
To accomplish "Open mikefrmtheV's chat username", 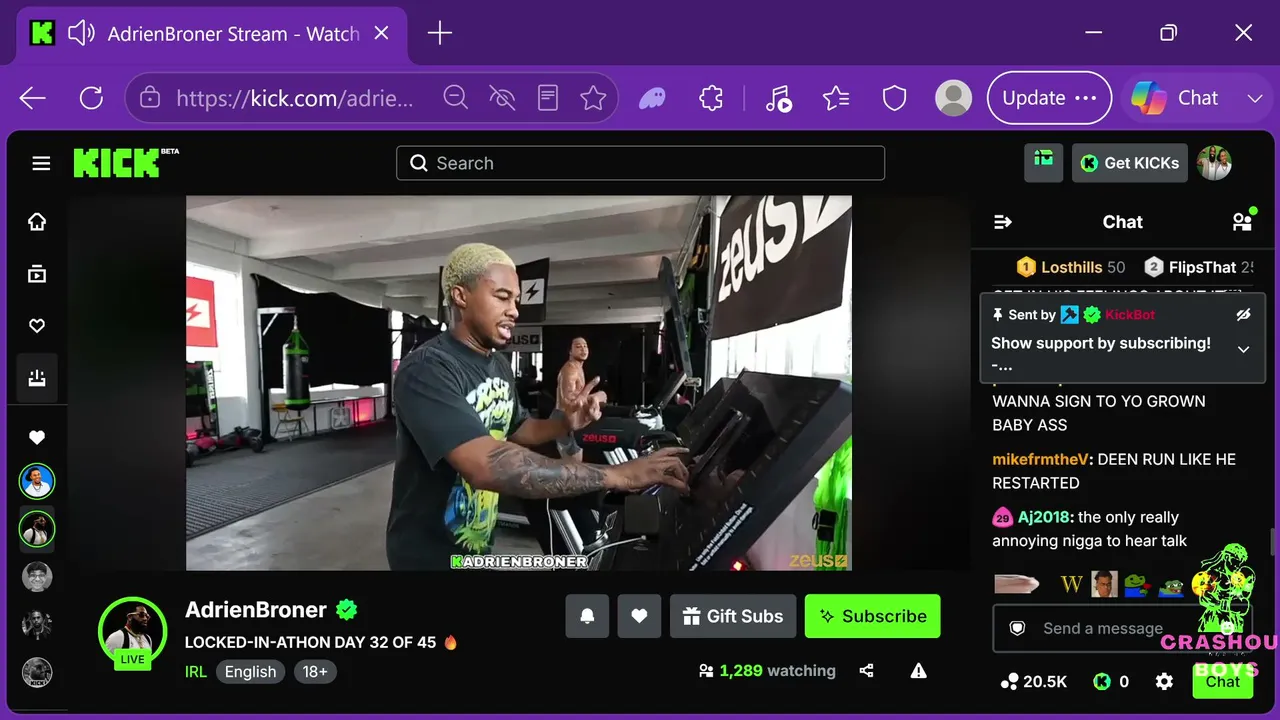I will 1040,460.
